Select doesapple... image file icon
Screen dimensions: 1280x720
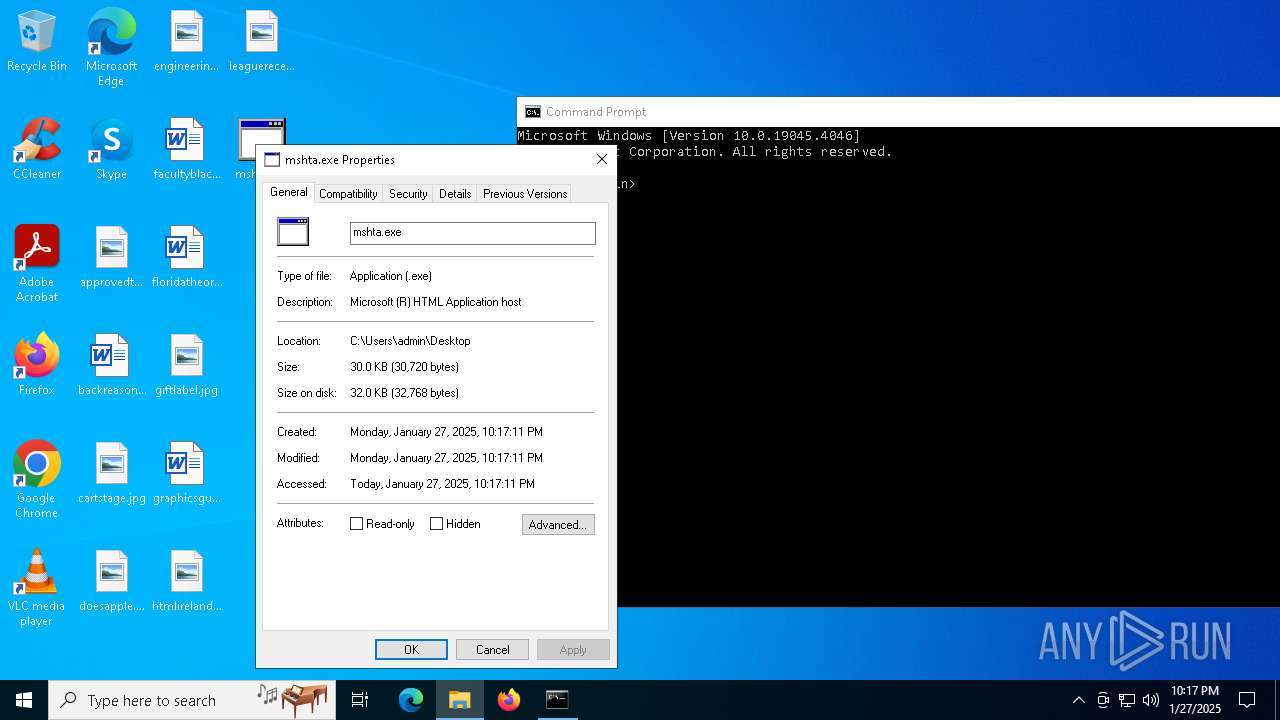(x=111, y=581)
